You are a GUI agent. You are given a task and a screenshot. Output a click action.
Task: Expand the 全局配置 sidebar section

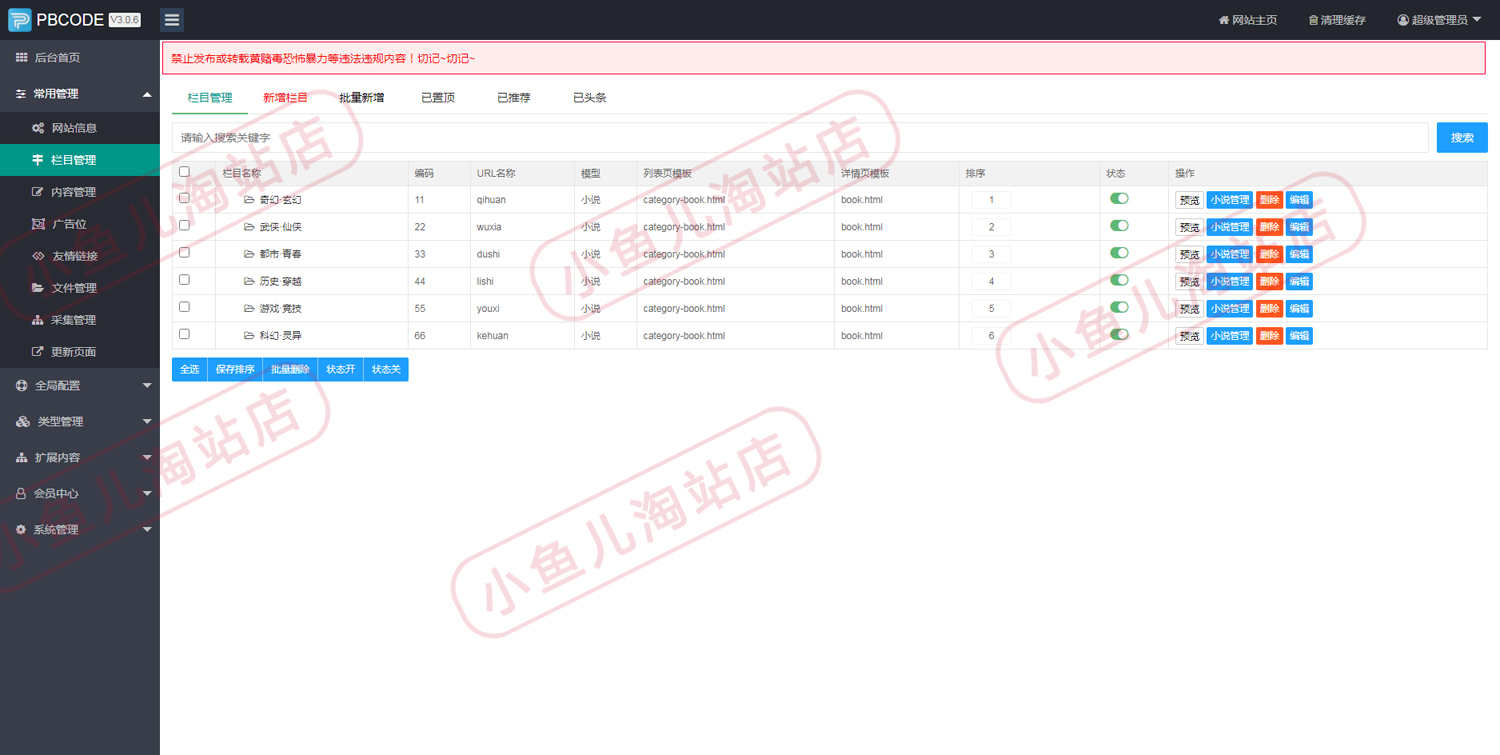80,385
